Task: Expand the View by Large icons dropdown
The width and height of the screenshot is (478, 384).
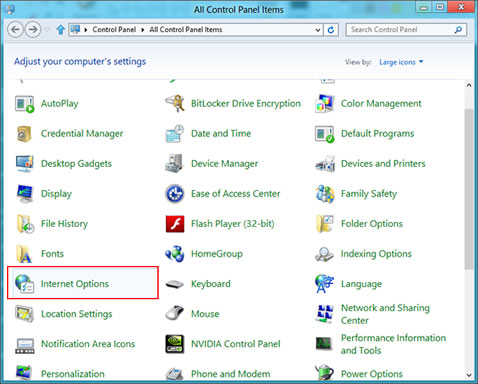Action: pos(401,62)
